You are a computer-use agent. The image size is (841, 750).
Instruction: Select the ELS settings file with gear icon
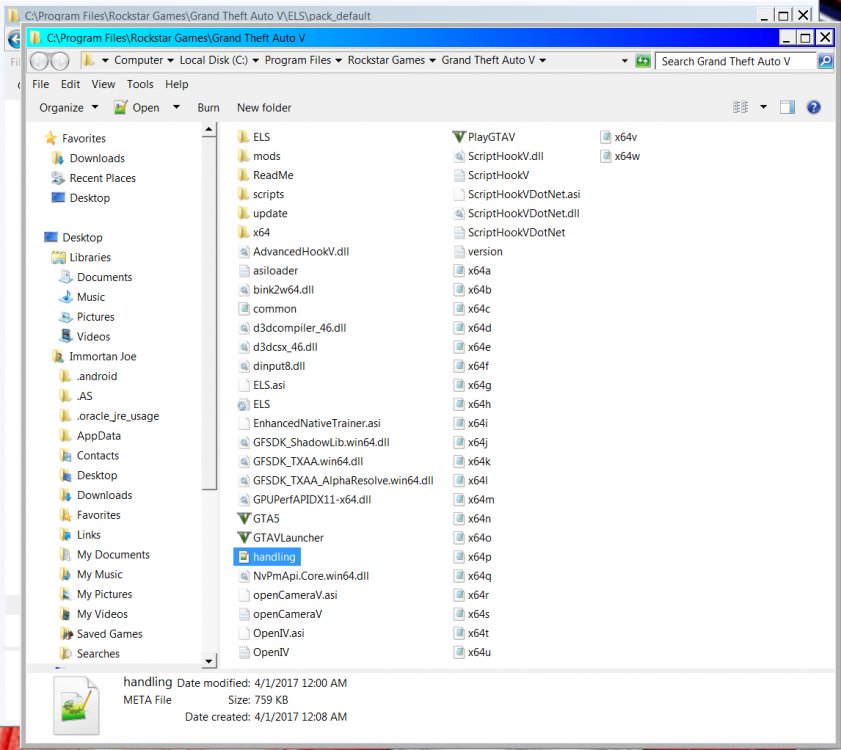coord(244,404)
